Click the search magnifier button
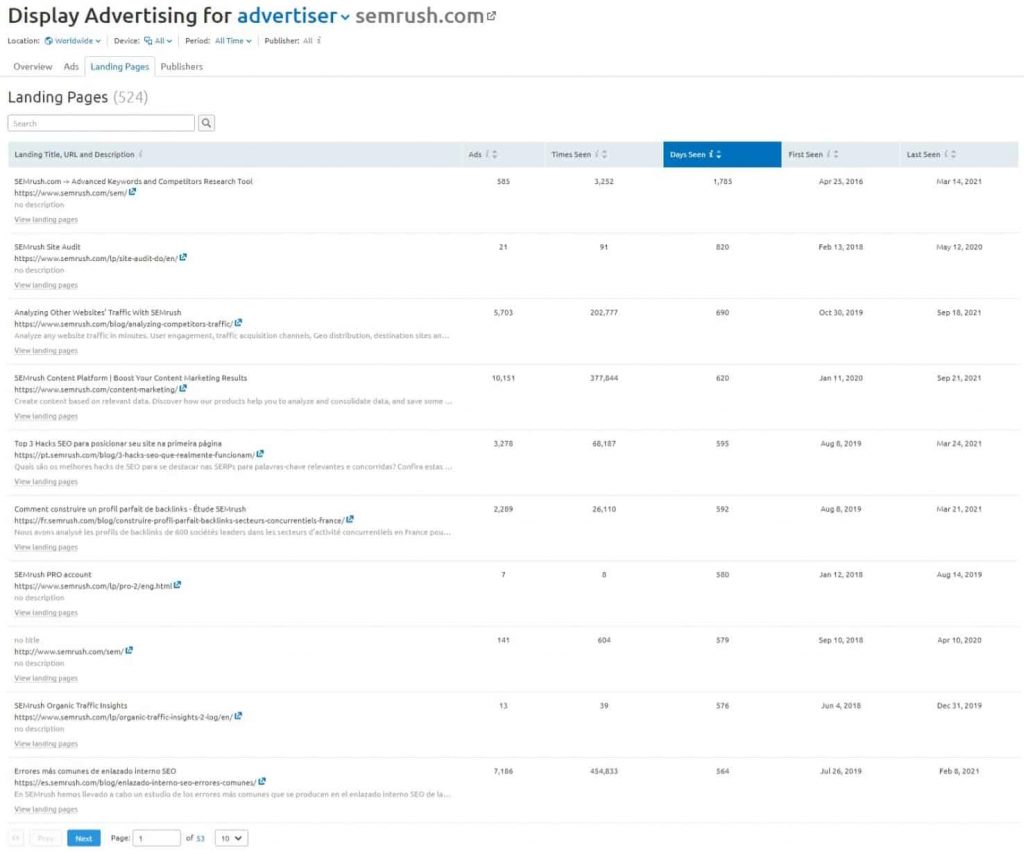Screen dimensions: 1024x851 click(x=206, y=123)
